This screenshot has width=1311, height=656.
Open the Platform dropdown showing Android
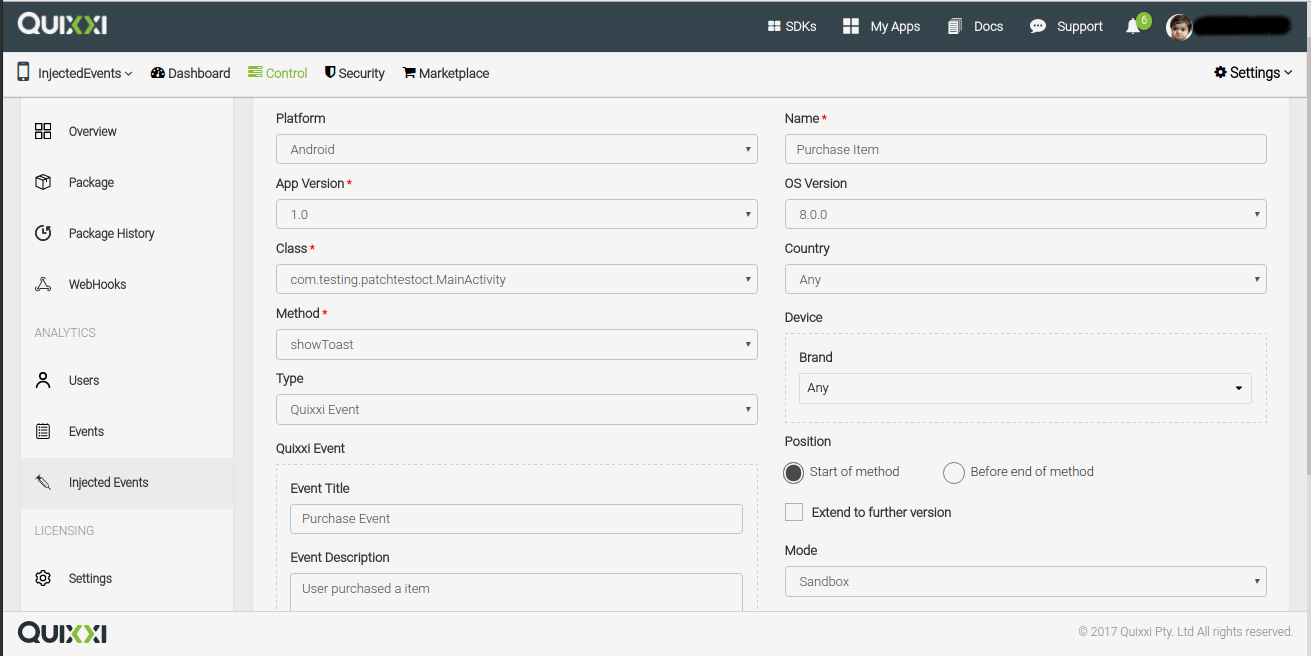pos(516,149)
